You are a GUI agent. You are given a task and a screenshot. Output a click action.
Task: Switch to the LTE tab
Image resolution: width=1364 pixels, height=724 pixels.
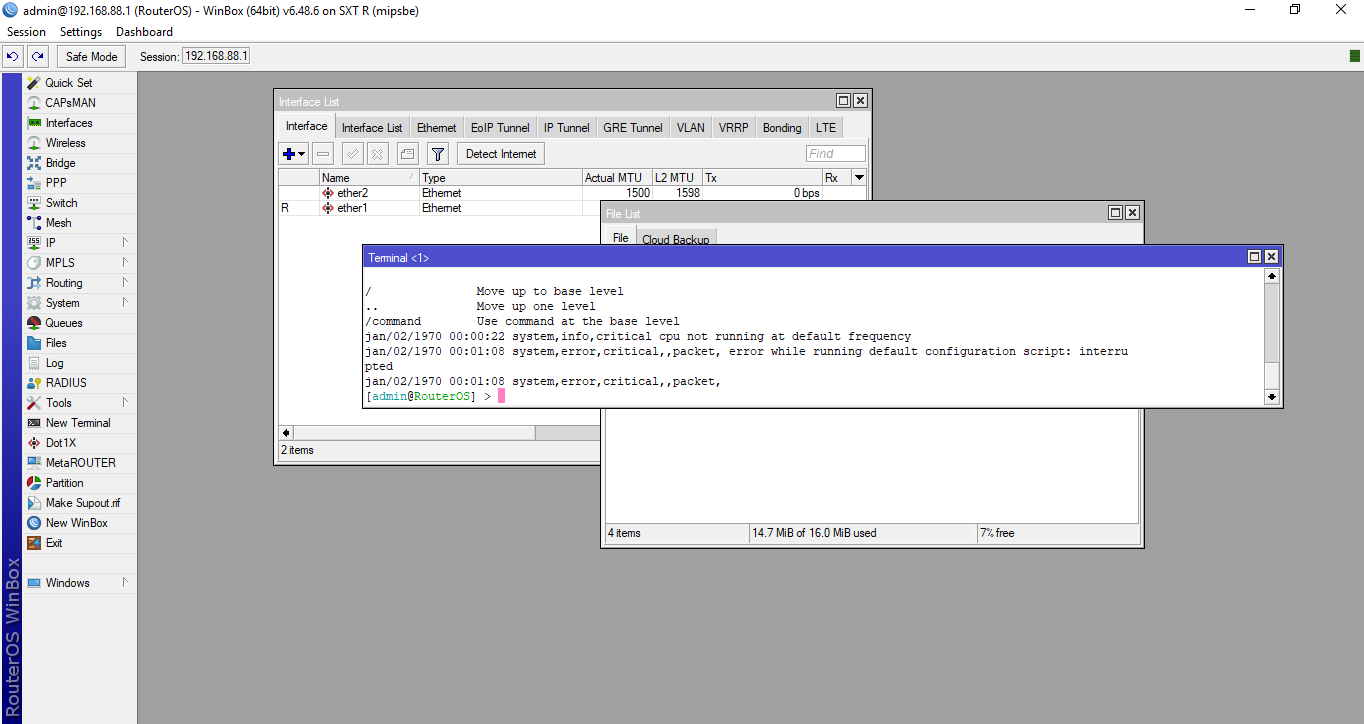point(825,128)
